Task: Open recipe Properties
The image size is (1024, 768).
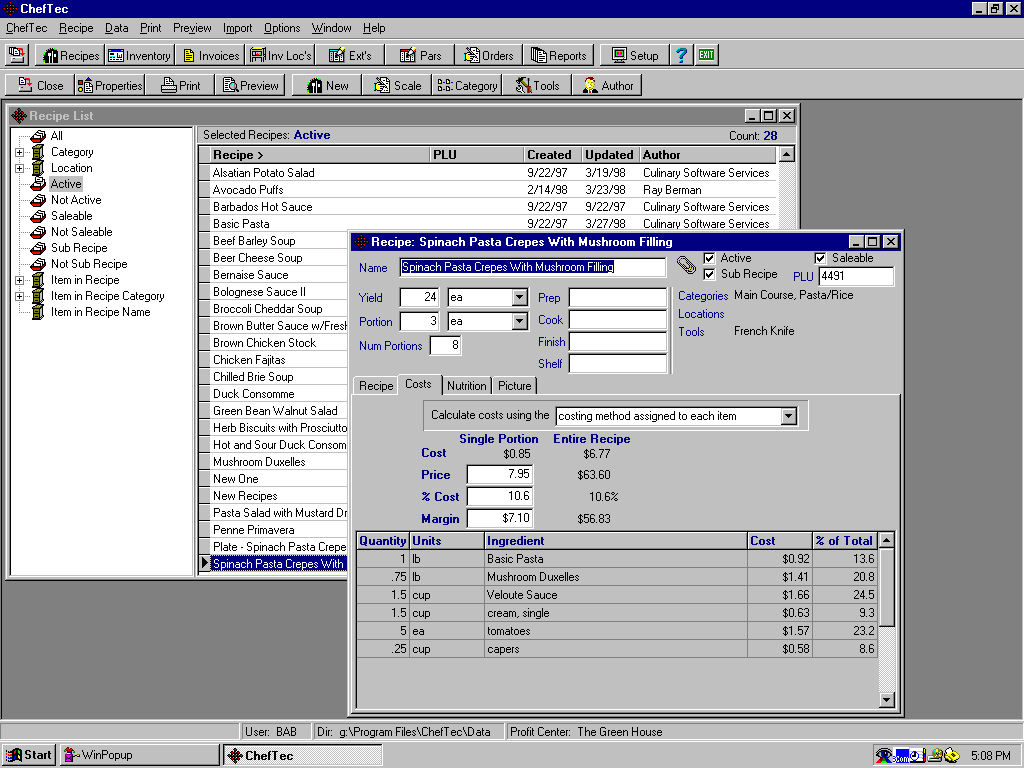Action: tap(110, 86)
